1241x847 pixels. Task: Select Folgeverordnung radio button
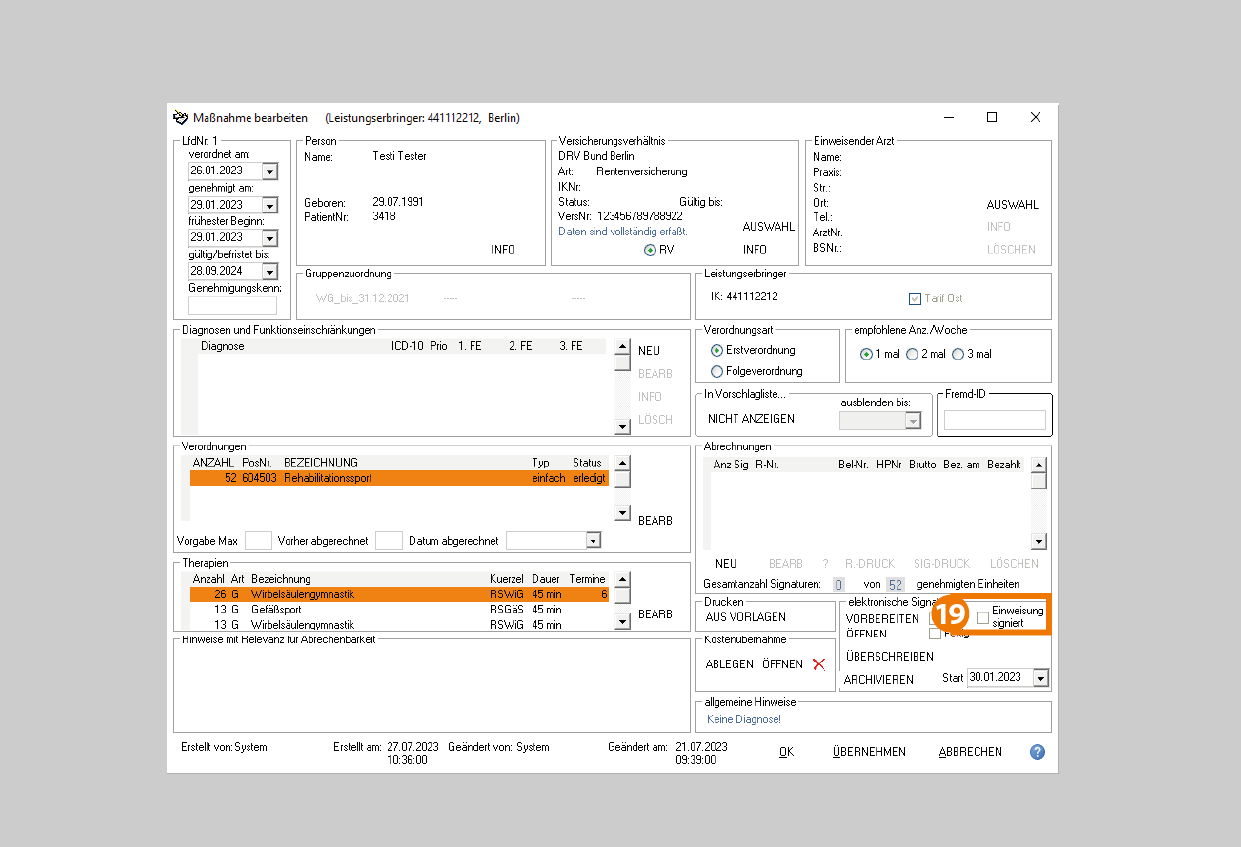(716, 371)
